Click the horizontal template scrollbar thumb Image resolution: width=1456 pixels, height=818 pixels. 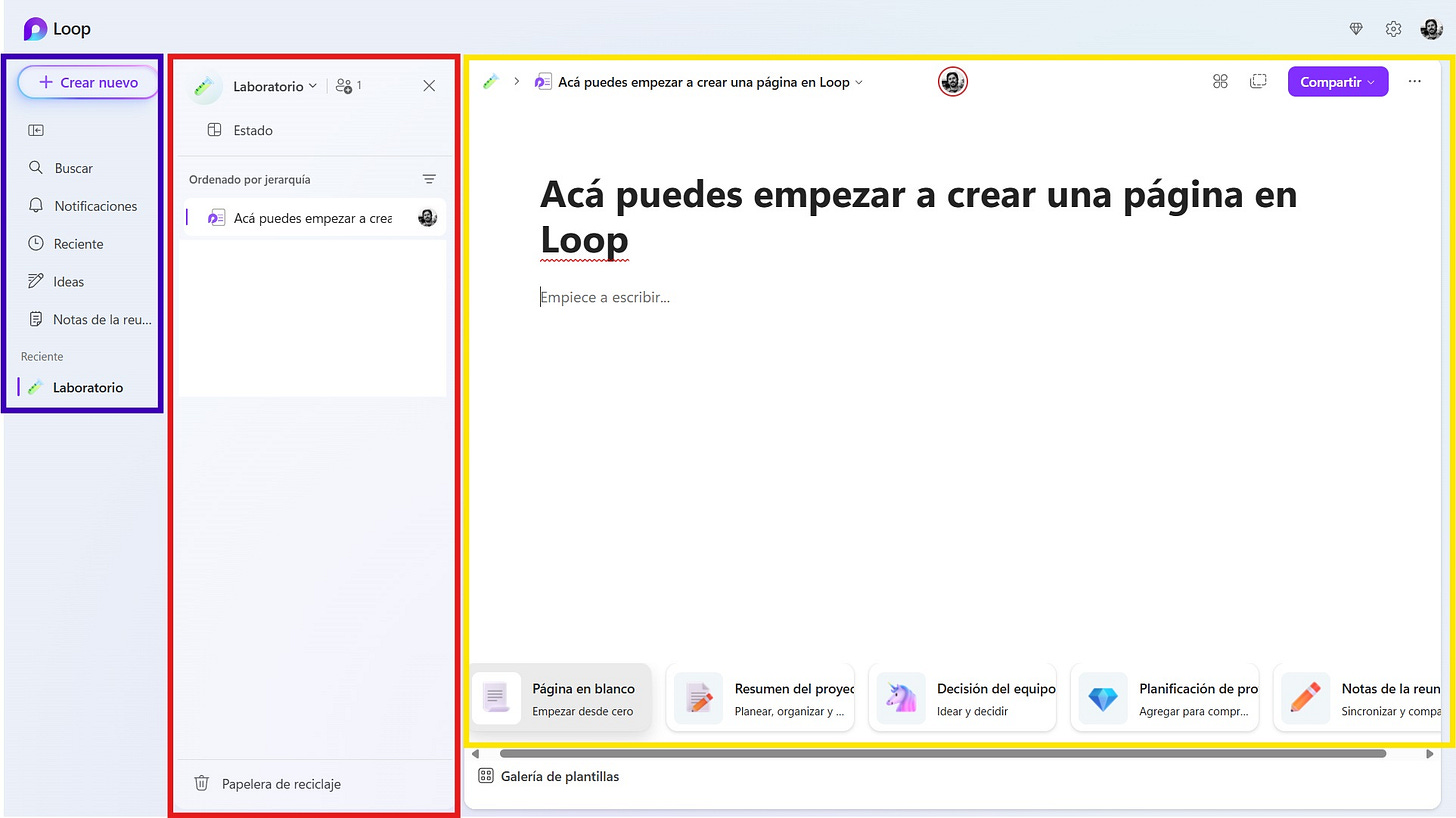[x=942, y=754]
